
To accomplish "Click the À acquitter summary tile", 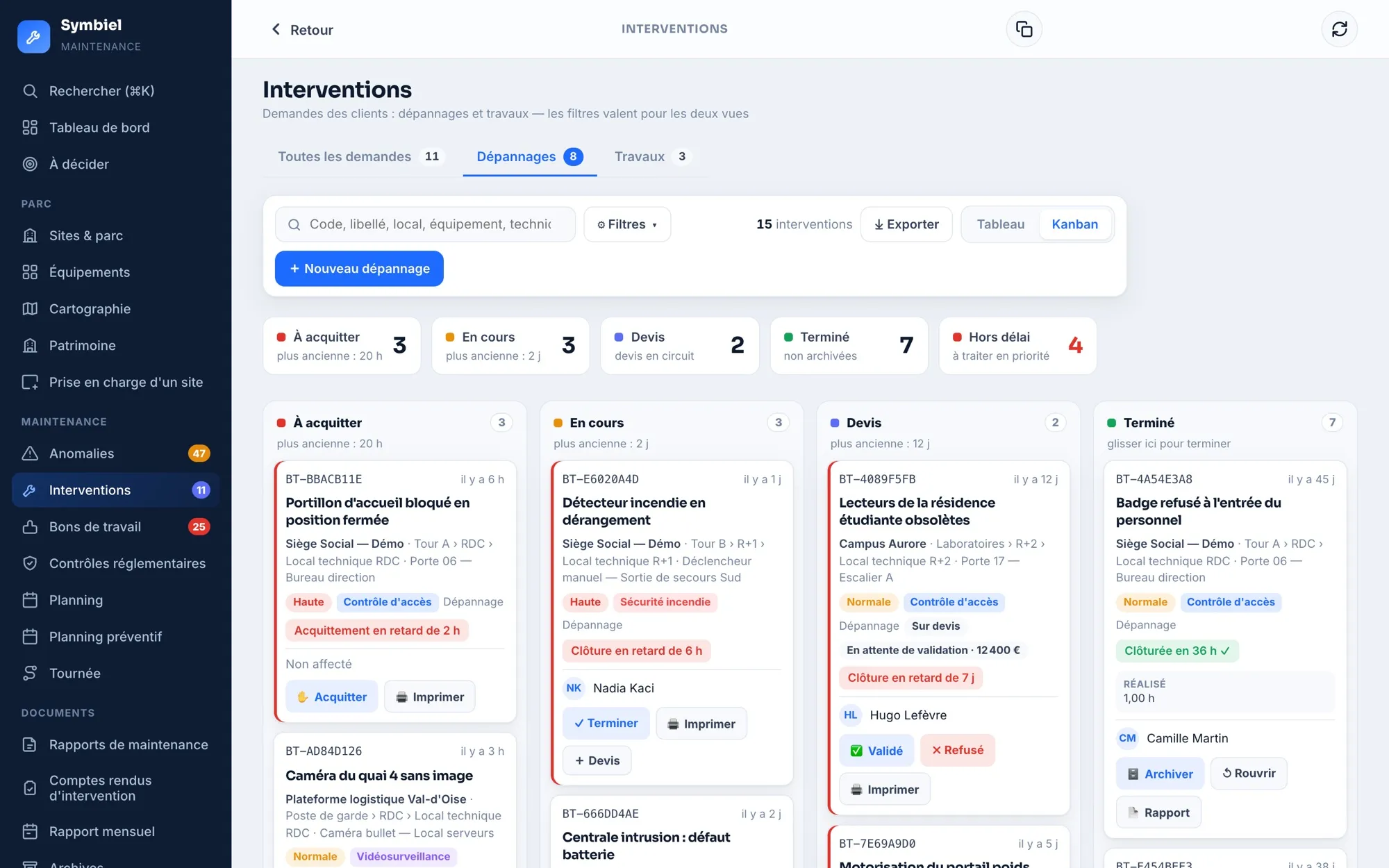I will pos(342,346).
